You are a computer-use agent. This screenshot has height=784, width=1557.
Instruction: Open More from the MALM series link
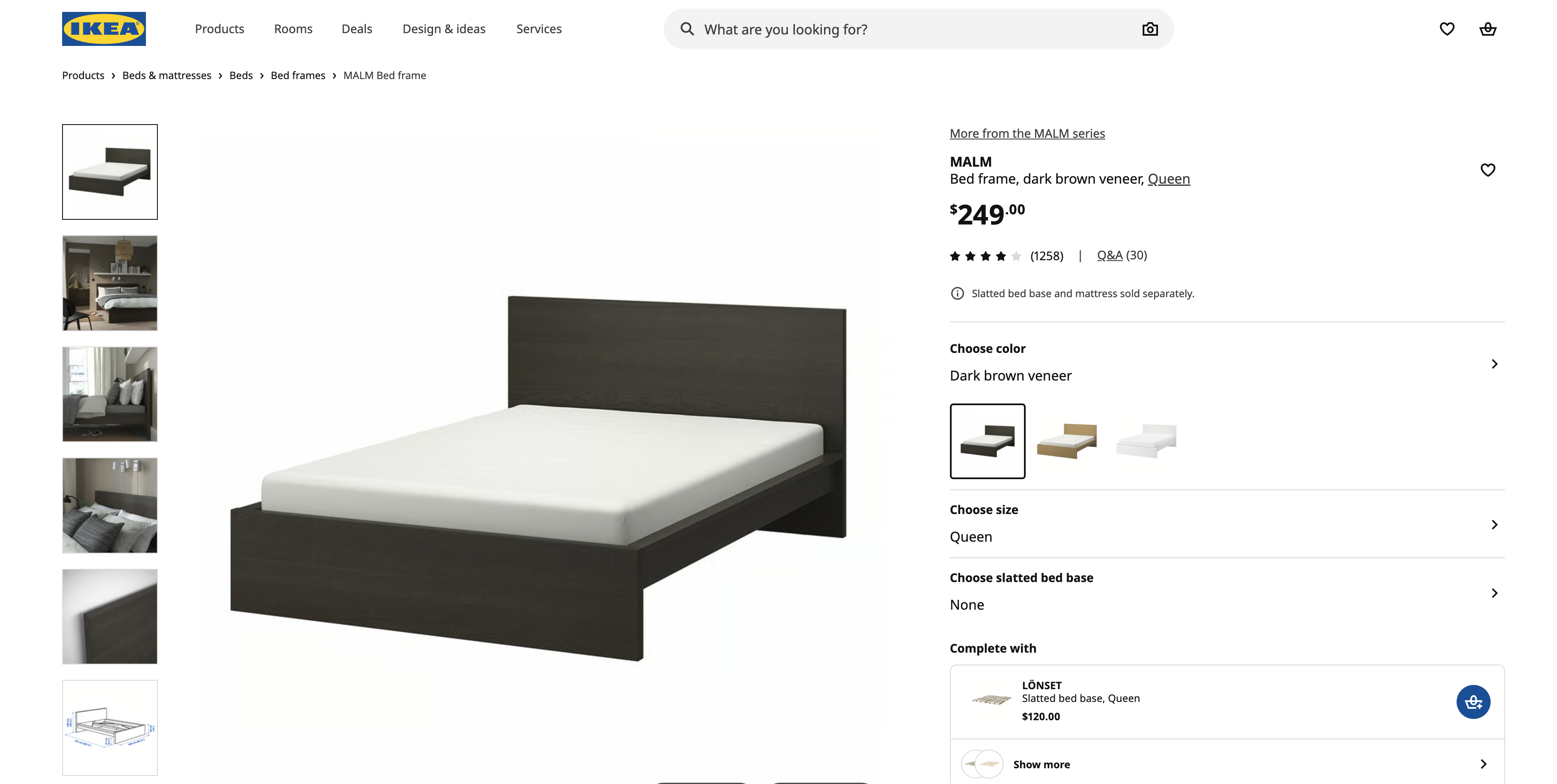click(1027, 134)
